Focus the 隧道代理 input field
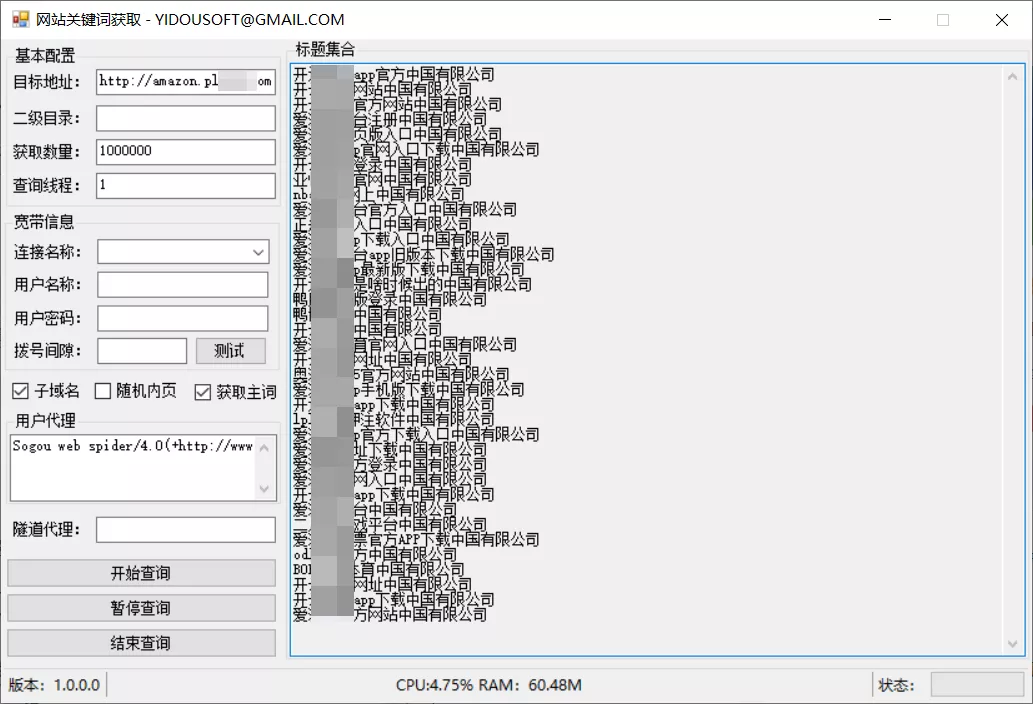The height and width of the screenshot is (704, 1033). 186,529
